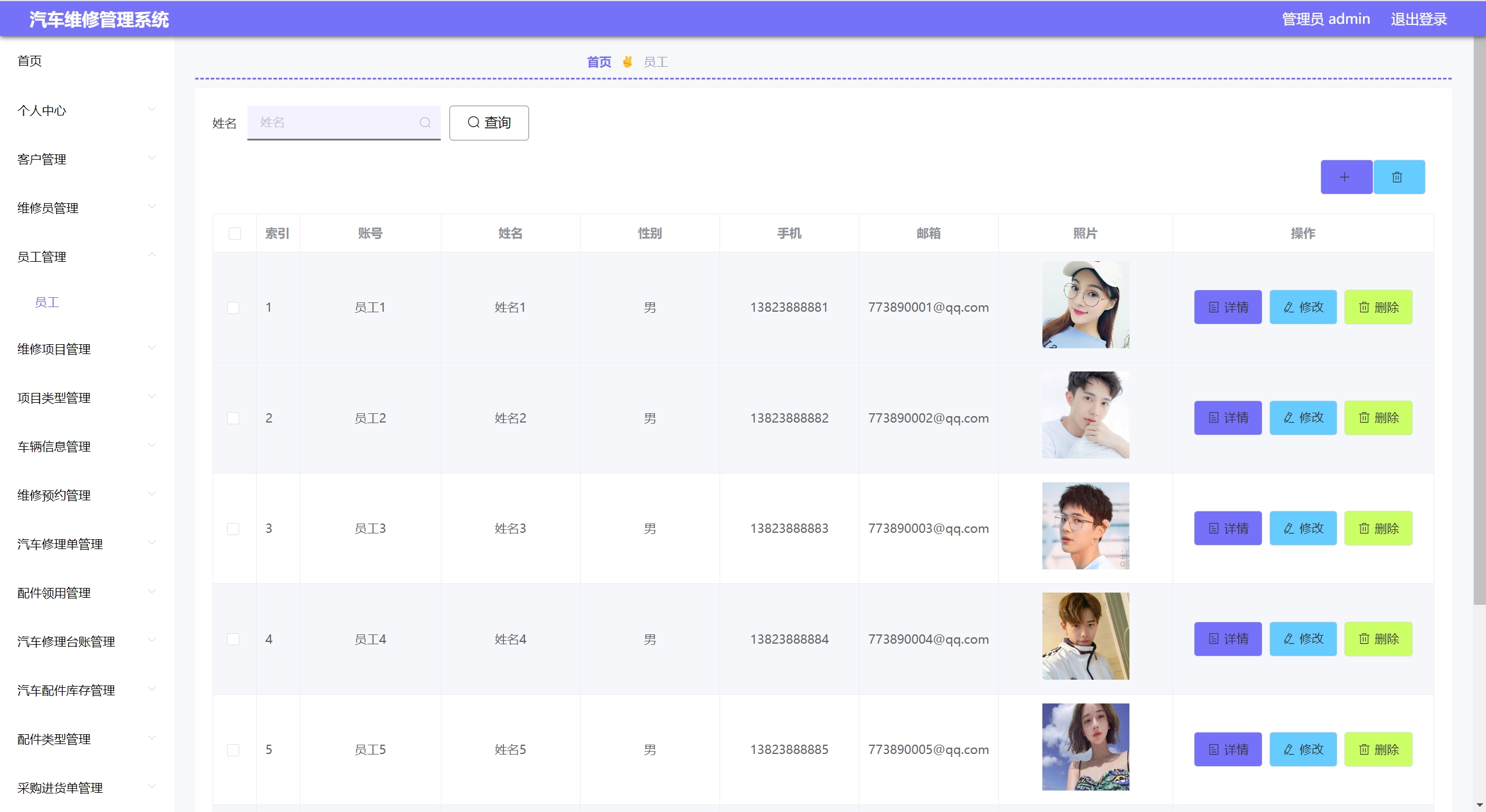Click the plus add-employee icon button
Image resolution: width=1486 pixels, height=812 pixels.
point(1345,177)
